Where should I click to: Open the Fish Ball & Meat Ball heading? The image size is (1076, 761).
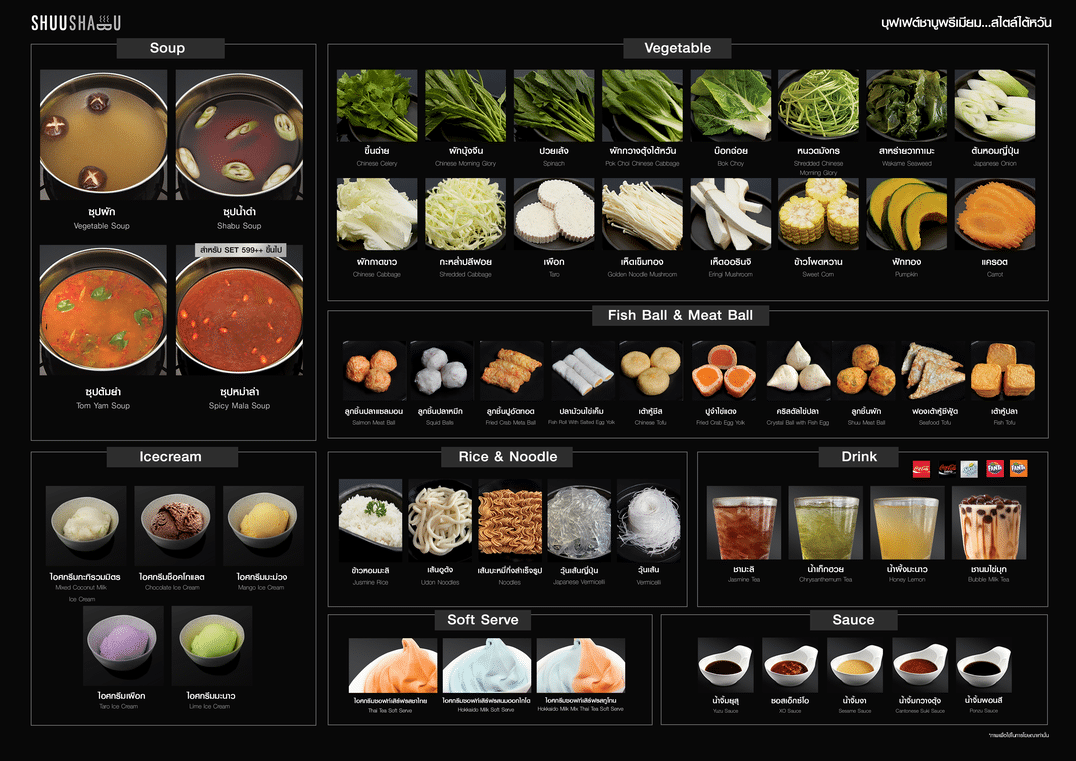680,315
